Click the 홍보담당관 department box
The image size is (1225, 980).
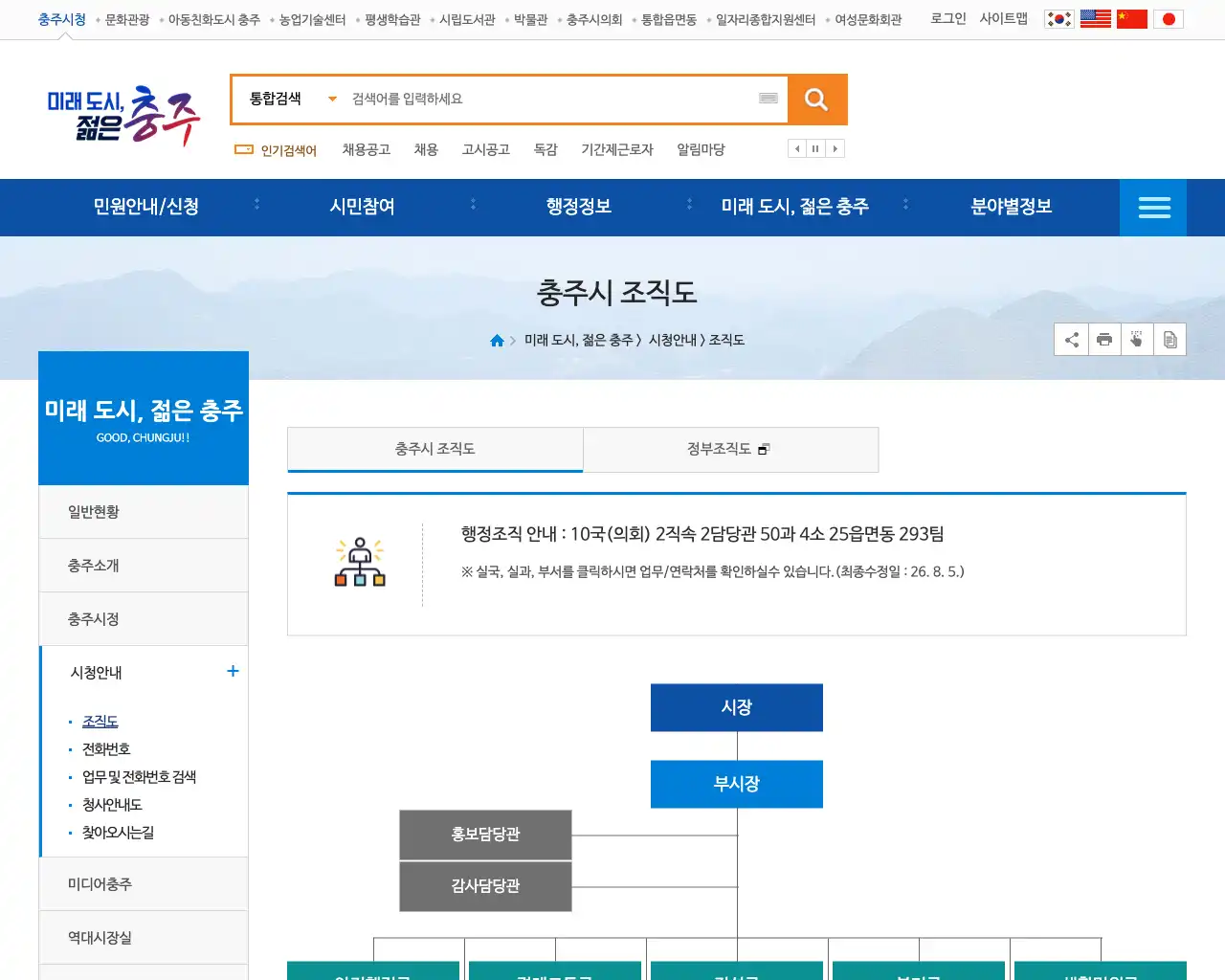[x=485, y=835]
